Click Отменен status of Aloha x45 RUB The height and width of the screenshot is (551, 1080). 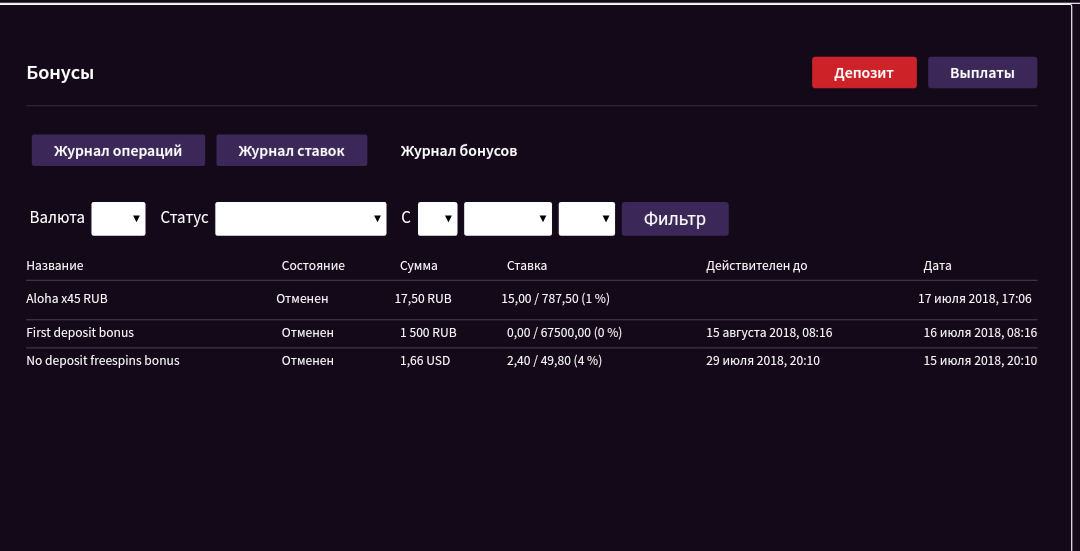tap(302, 299)
